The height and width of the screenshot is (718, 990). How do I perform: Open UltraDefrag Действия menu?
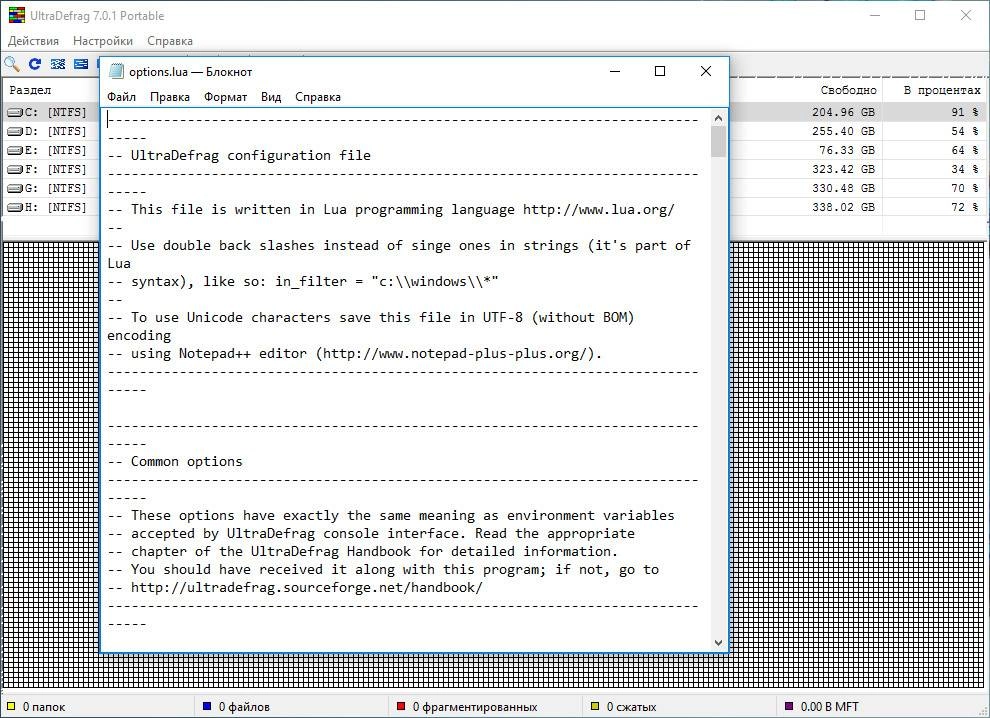[x=33, y=41]
